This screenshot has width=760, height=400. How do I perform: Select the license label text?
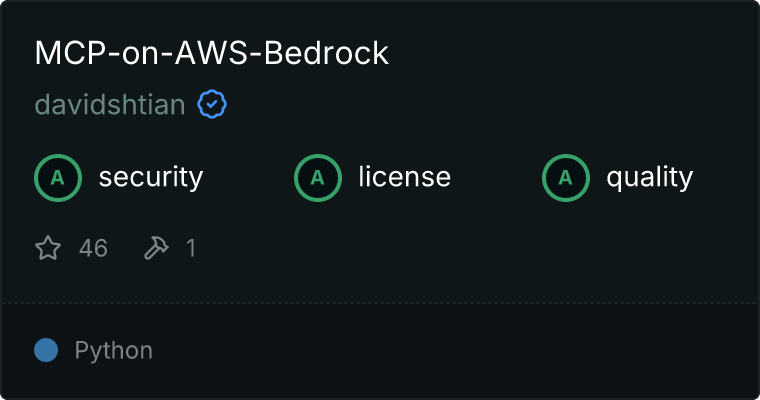point(404,176)
